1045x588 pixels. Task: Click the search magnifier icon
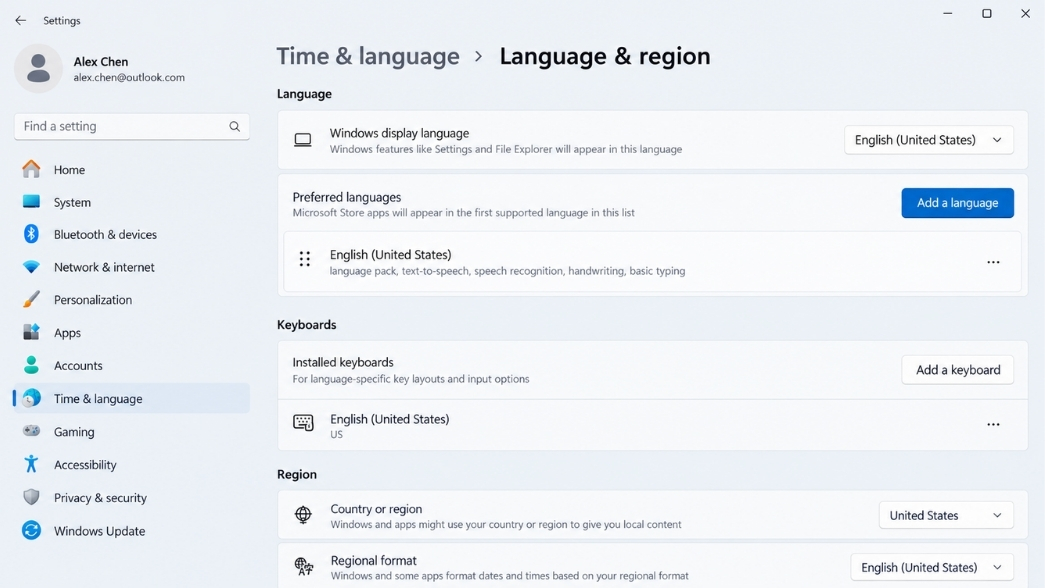[235, 126]
